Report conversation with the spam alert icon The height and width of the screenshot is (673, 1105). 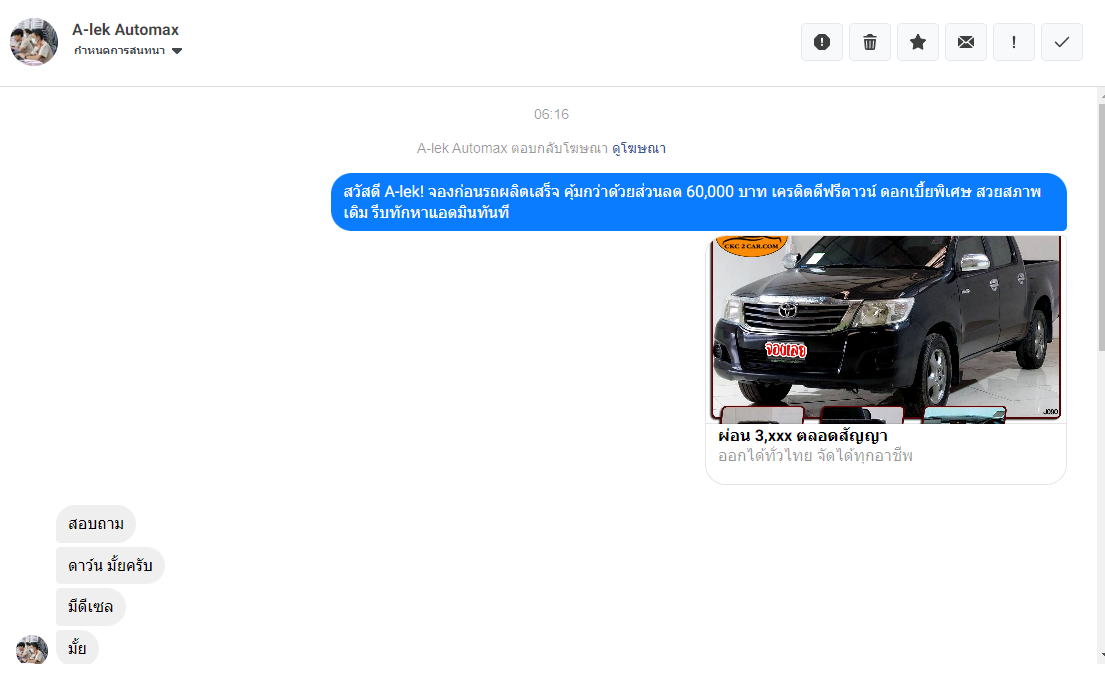tap(822, 42)
